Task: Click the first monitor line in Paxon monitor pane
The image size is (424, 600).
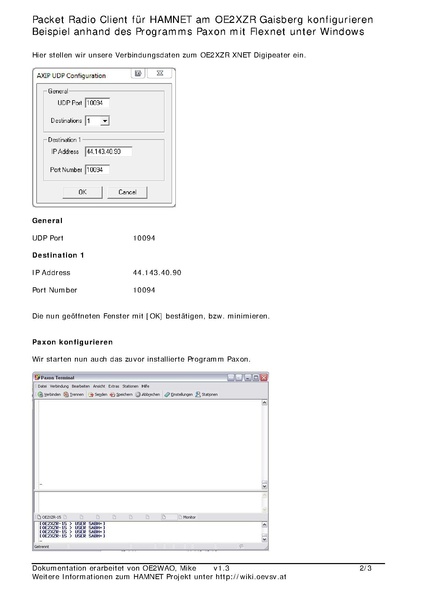Action: [72, 523]
